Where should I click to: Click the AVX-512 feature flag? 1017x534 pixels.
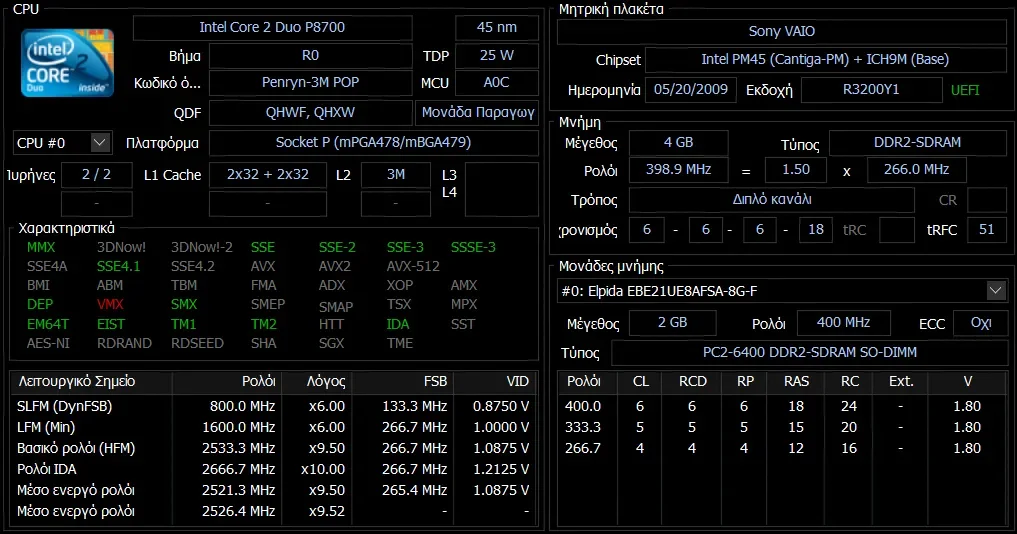pyautogui.click(x=413, y=266)
